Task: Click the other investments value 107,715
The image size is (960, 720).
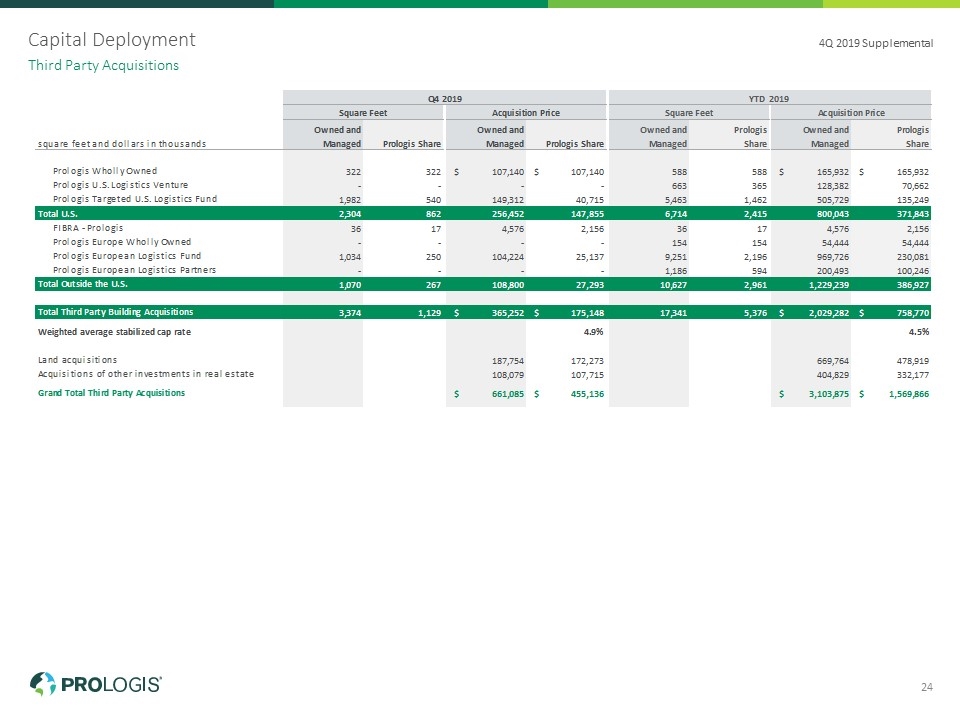Action: point(587,375)
